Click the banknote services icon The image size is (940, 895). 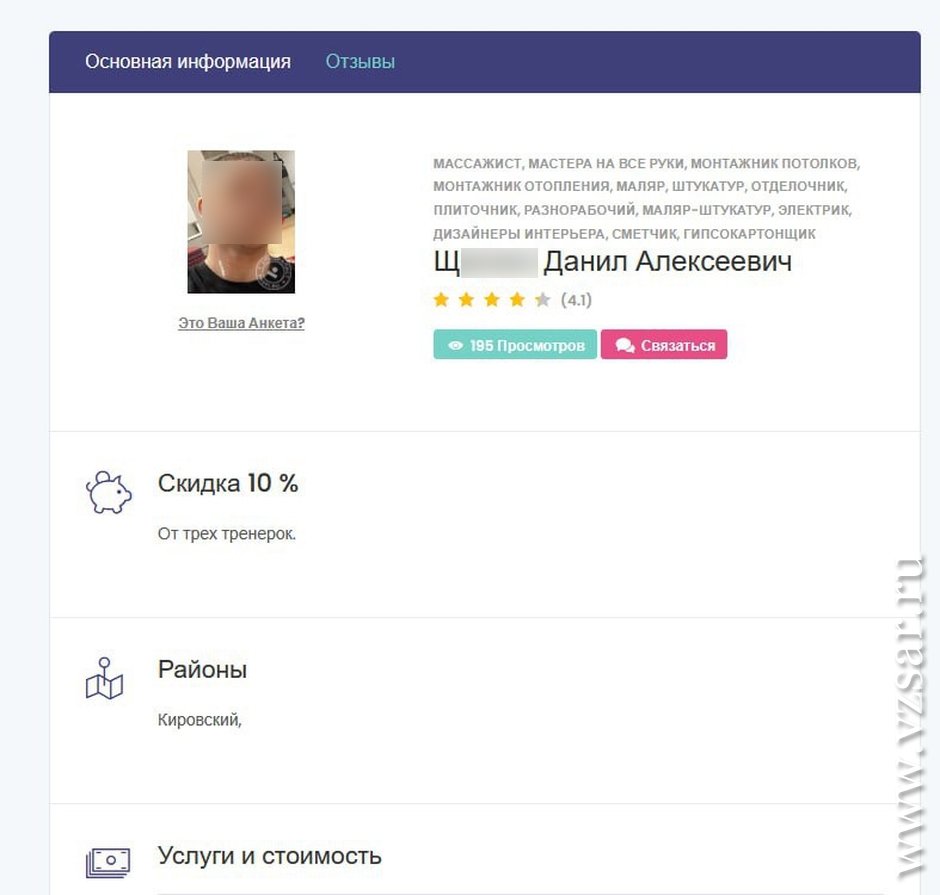pyautogui.click(x=108, y=863)
